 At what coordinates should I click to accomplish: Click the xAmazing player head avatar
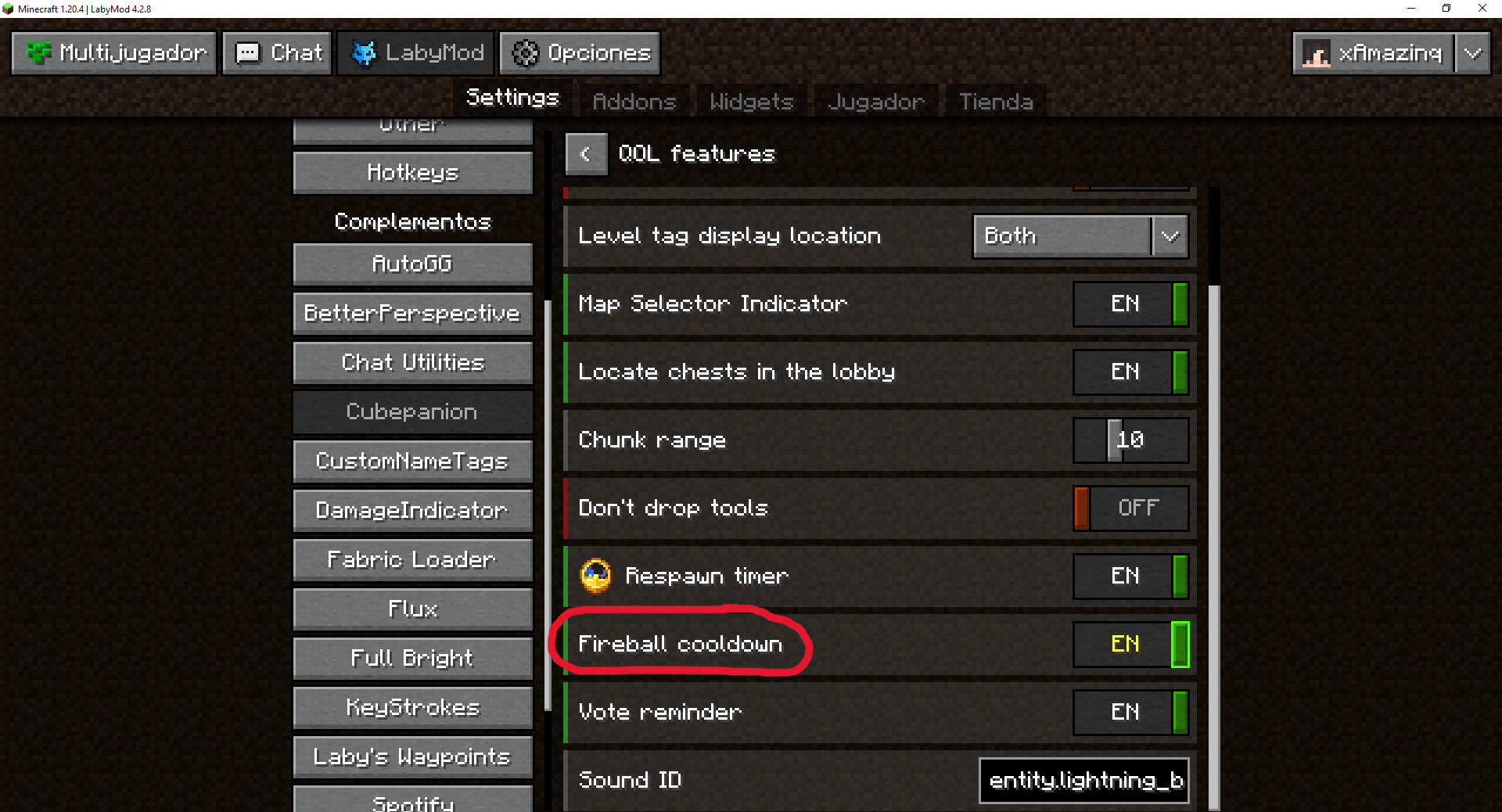pos(1316,54)
